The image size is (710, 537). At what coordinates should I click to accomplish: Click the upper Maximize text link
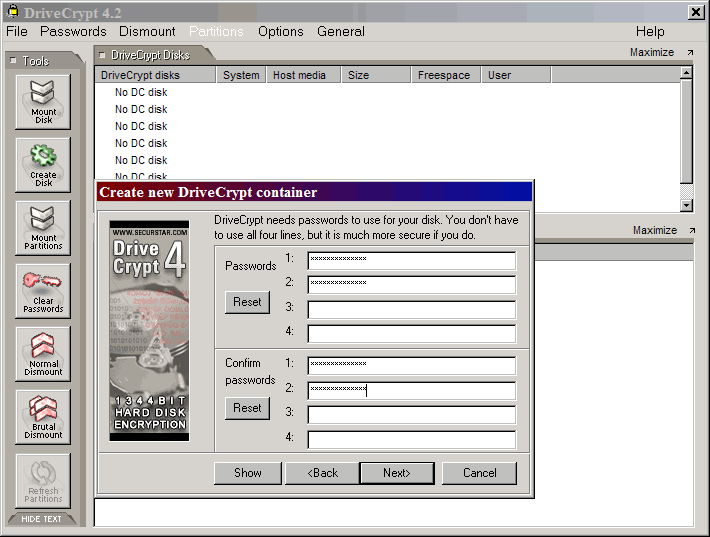pyautogui.click(x=652, y=53)
